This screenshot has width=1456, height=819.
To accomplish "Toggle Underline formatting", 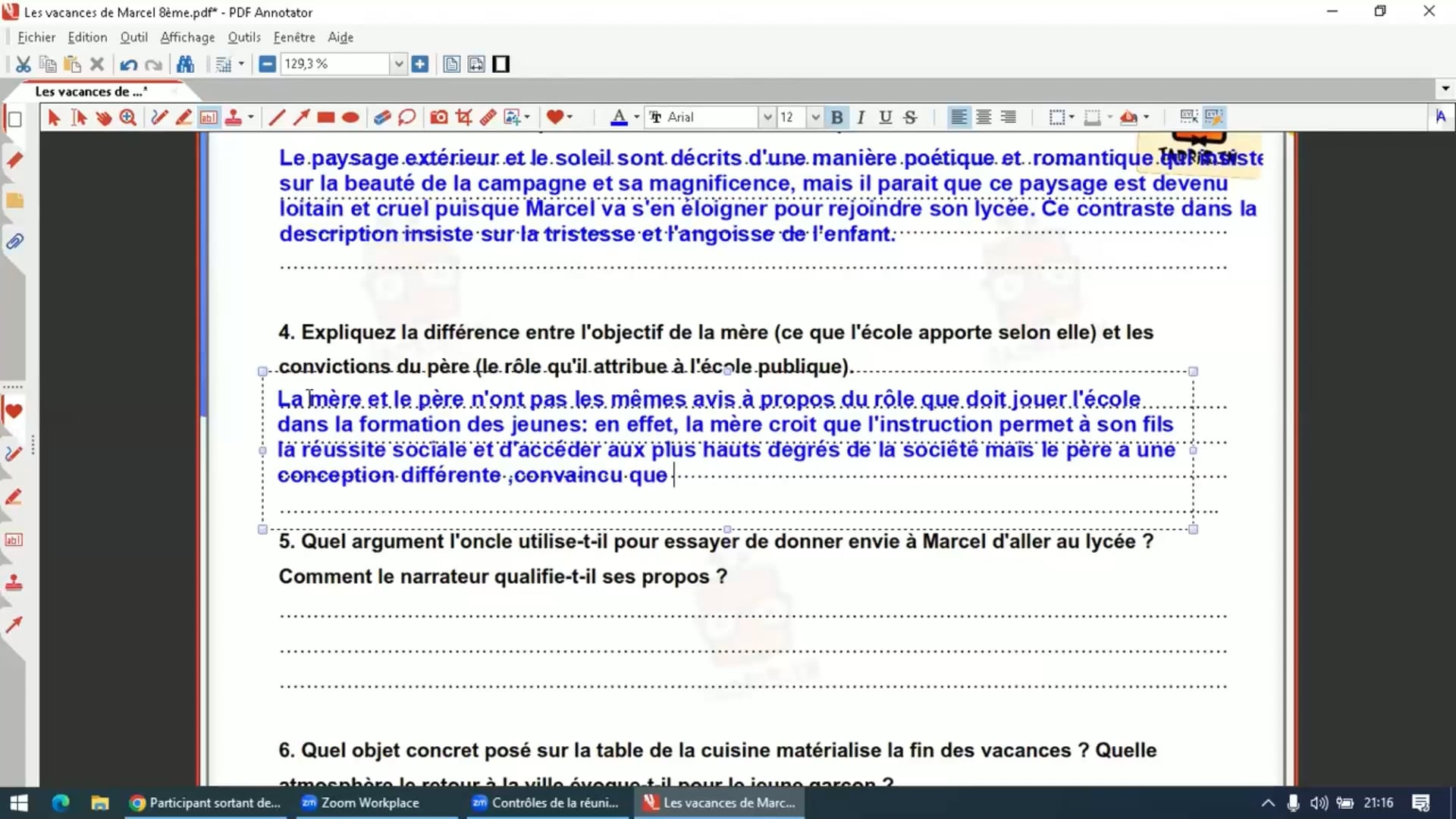I will 886,118.
